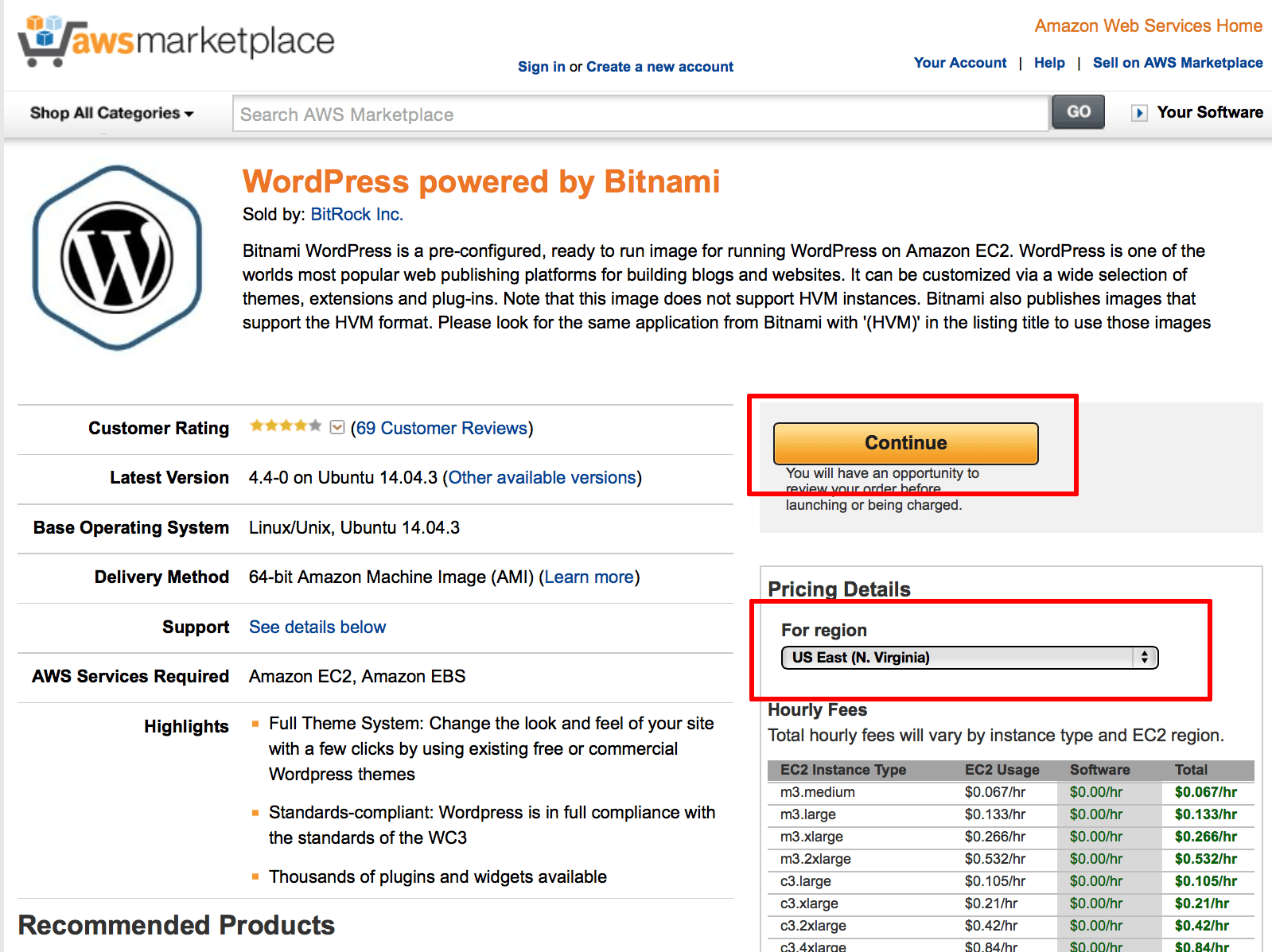The width and height of the screenshot is (1272, 952).
Task: Open Your Account link
Action: pos(960,63)
